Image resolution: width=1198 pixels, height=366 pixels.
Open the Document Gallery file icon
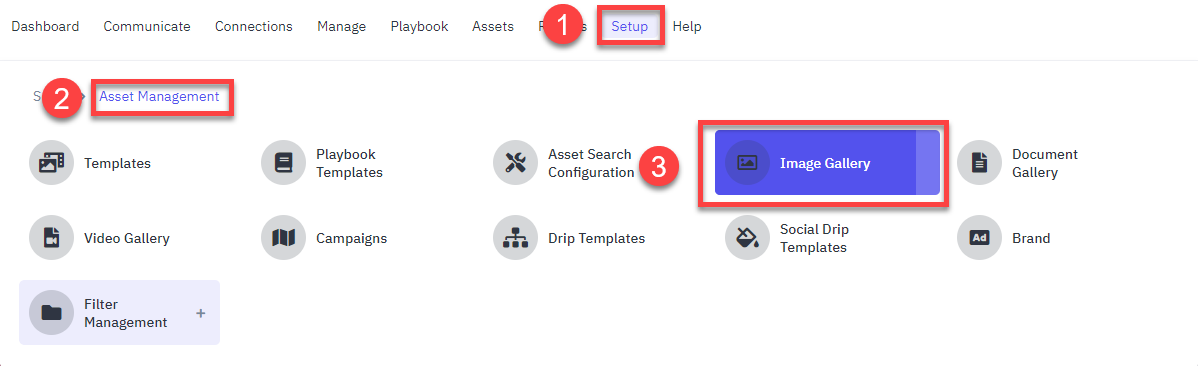pos(979,163)
